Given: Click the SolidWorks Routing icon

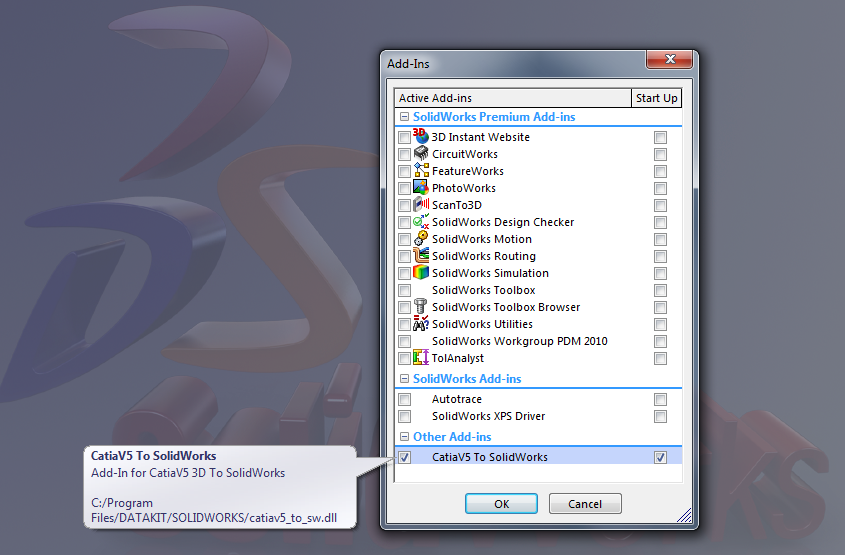Looking at the screenshot, I should tap(421, 255).
